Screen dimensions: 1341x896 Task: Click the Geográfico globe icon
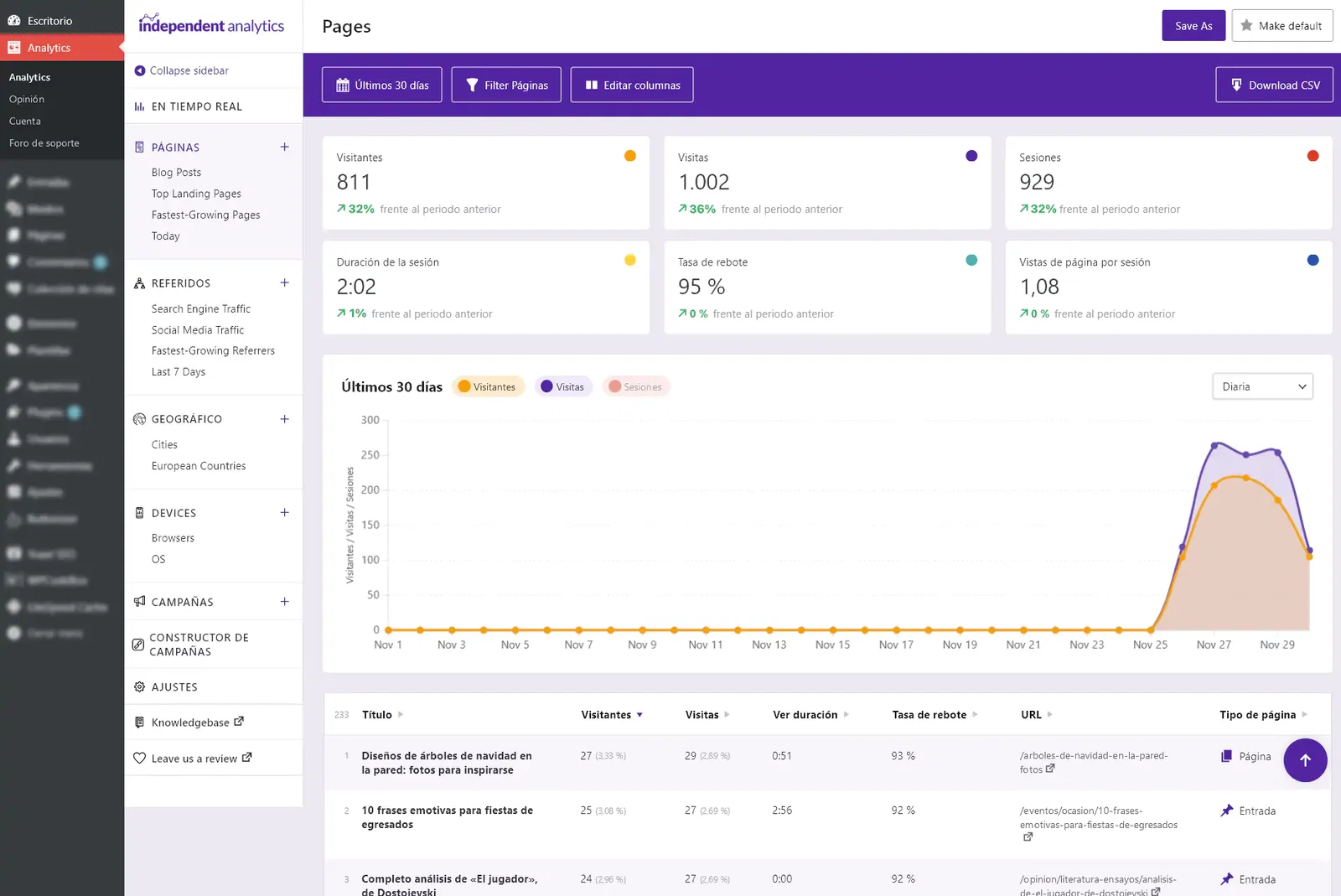pyautogui.click(x=139, y=419)
